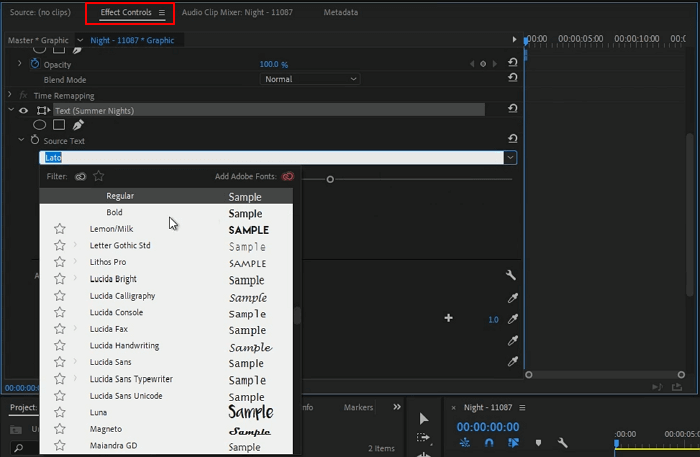This screenshot has height=457, width=700.
Task: Open the Markers panel tab
Action: tap(358, 407)
